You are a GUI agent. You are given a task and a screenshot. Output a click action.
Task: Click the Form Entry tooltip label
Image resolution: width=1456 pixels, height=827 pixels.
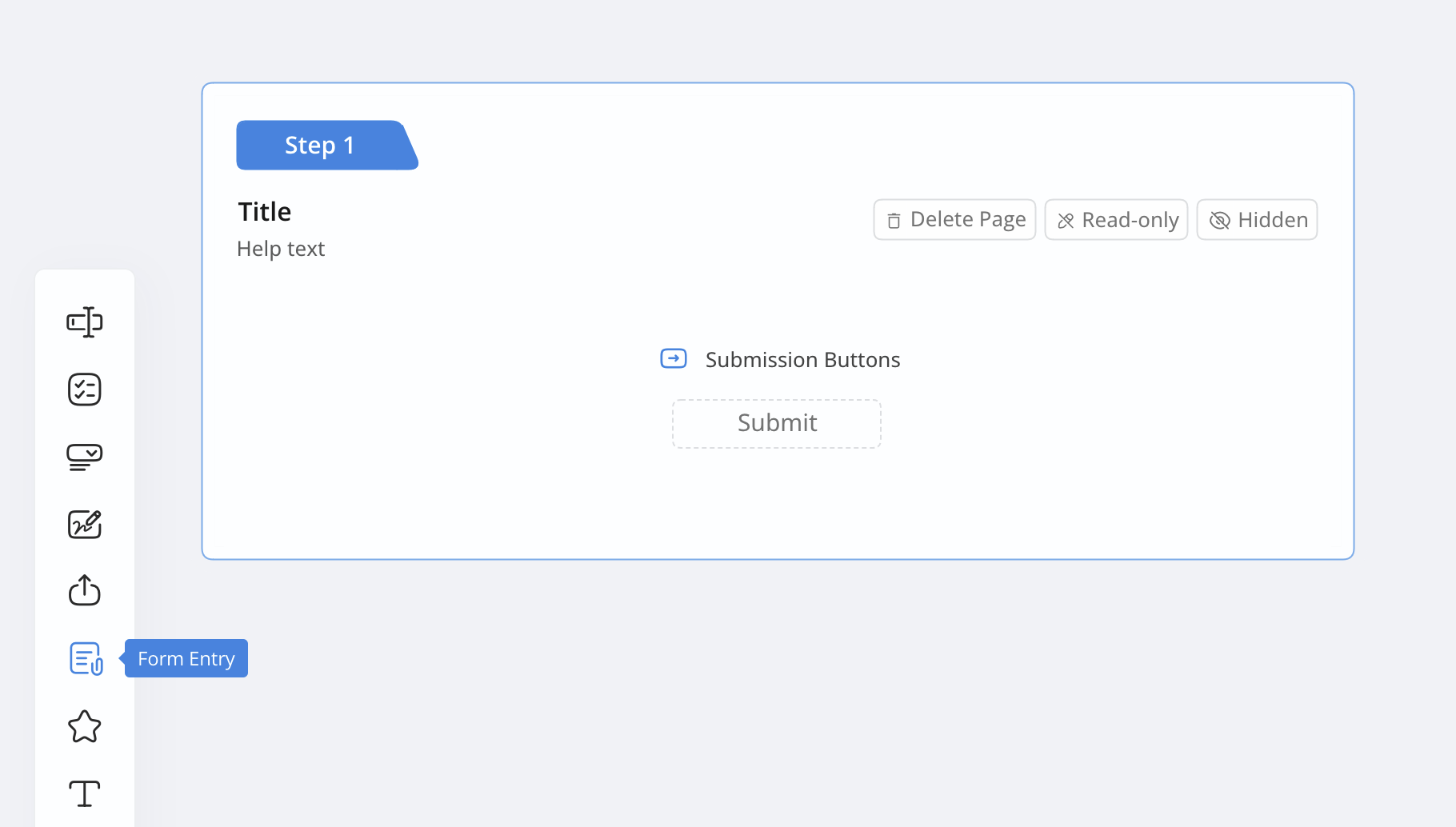(x=186, y=659)
